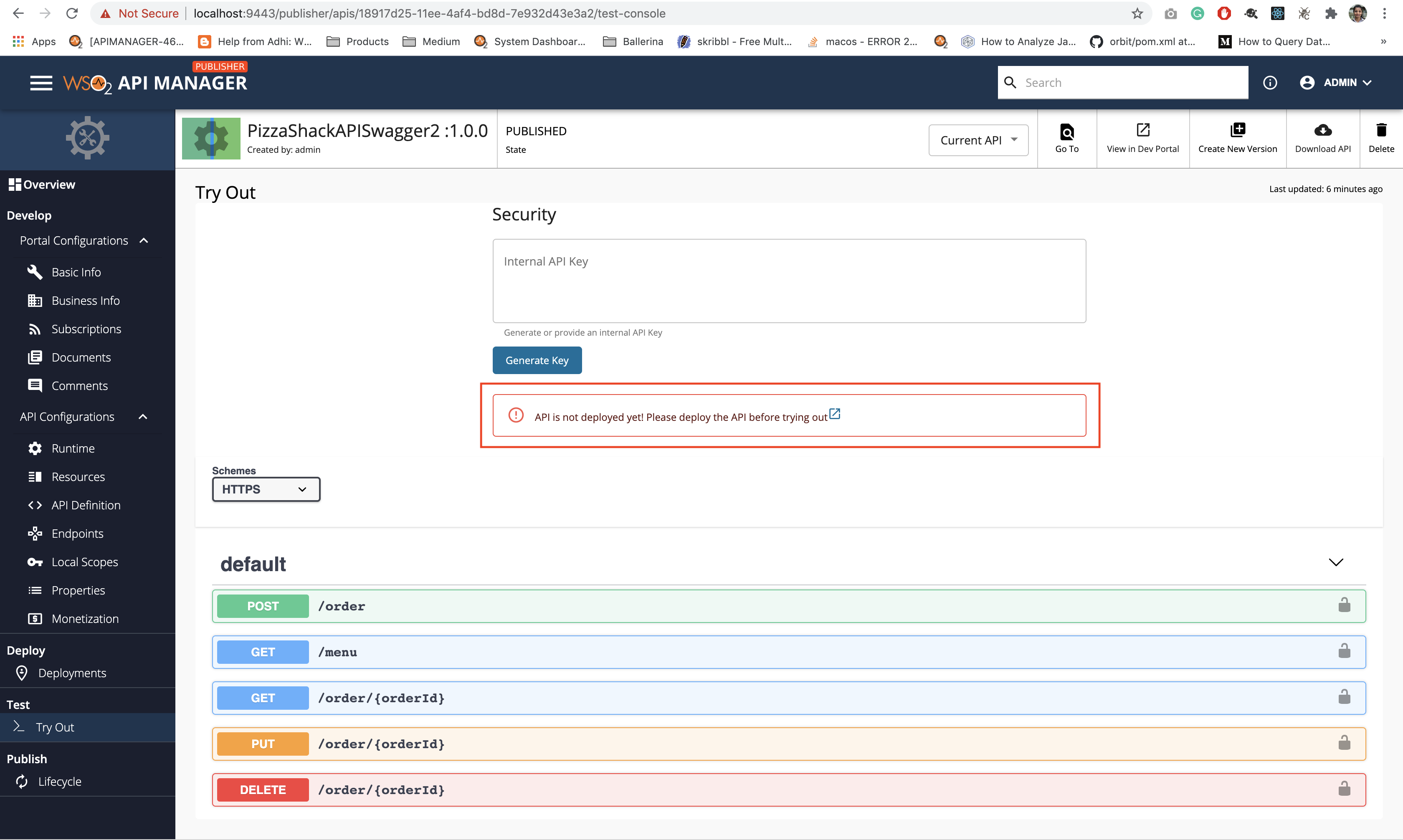
Task: Open the Current API dropdown
Action: pos(978,140)
